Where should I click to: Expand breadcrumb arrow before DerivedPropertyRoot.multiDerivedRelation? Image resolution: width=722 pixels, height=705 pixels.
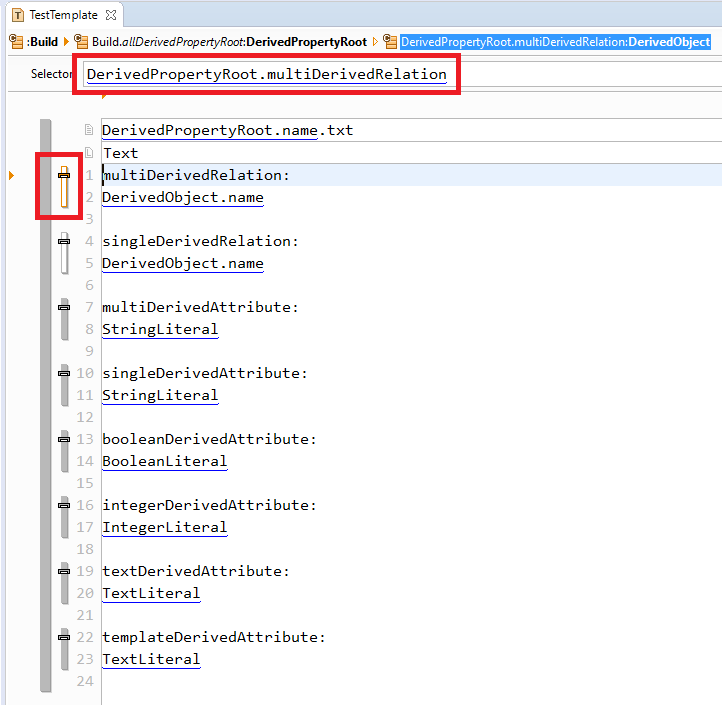click(376, 42)
